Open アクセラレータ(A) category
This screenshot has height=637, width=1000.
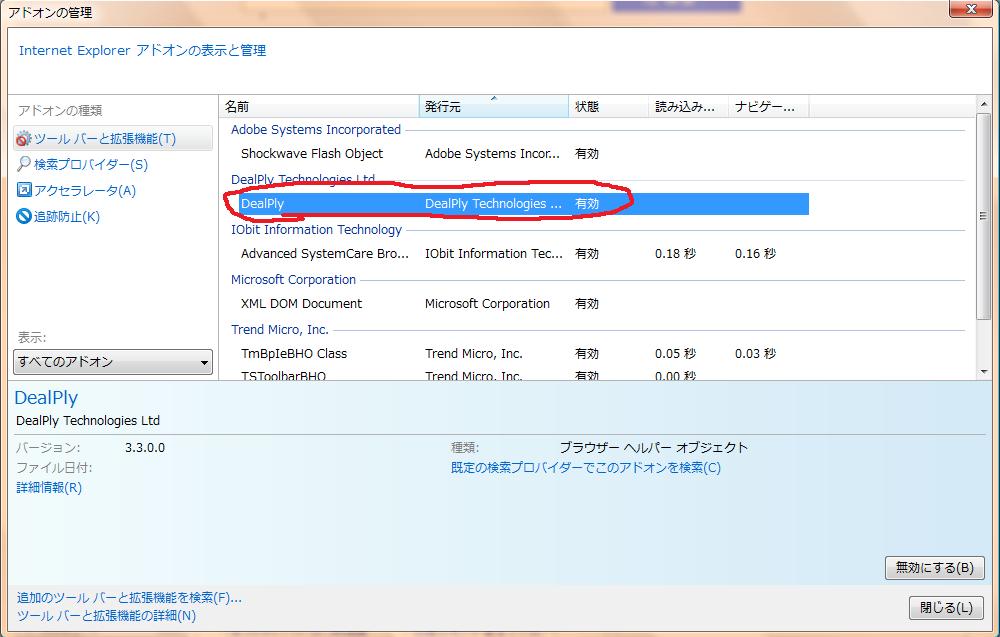point(85,191)
